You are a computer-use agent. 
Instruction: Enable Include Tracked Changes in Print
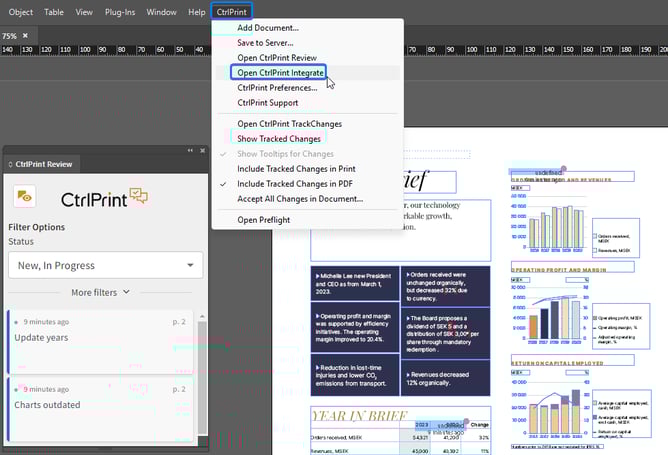296,169
